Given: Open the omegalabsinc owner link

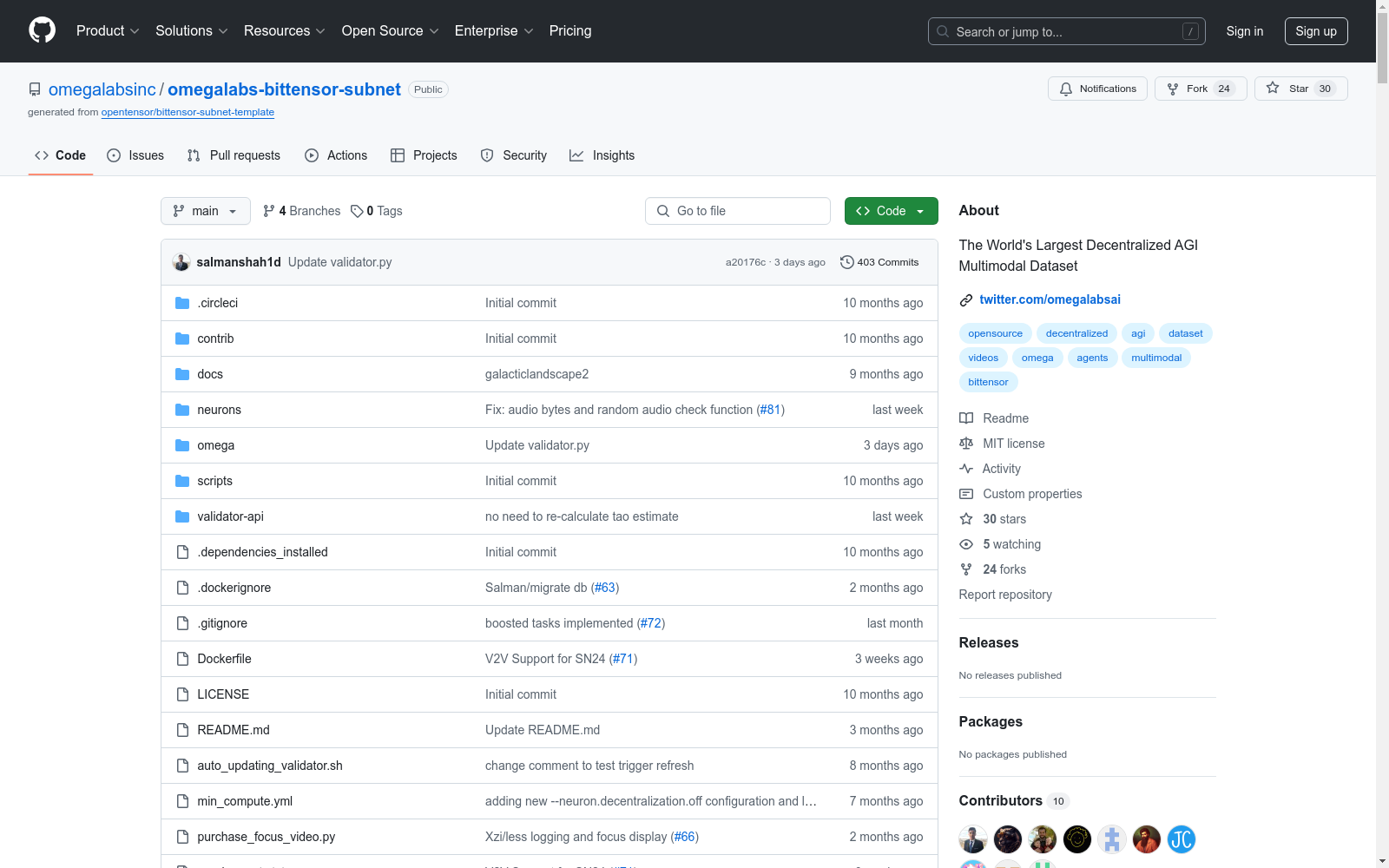Looking at the screenshot, I should click(x=102, y=89).
